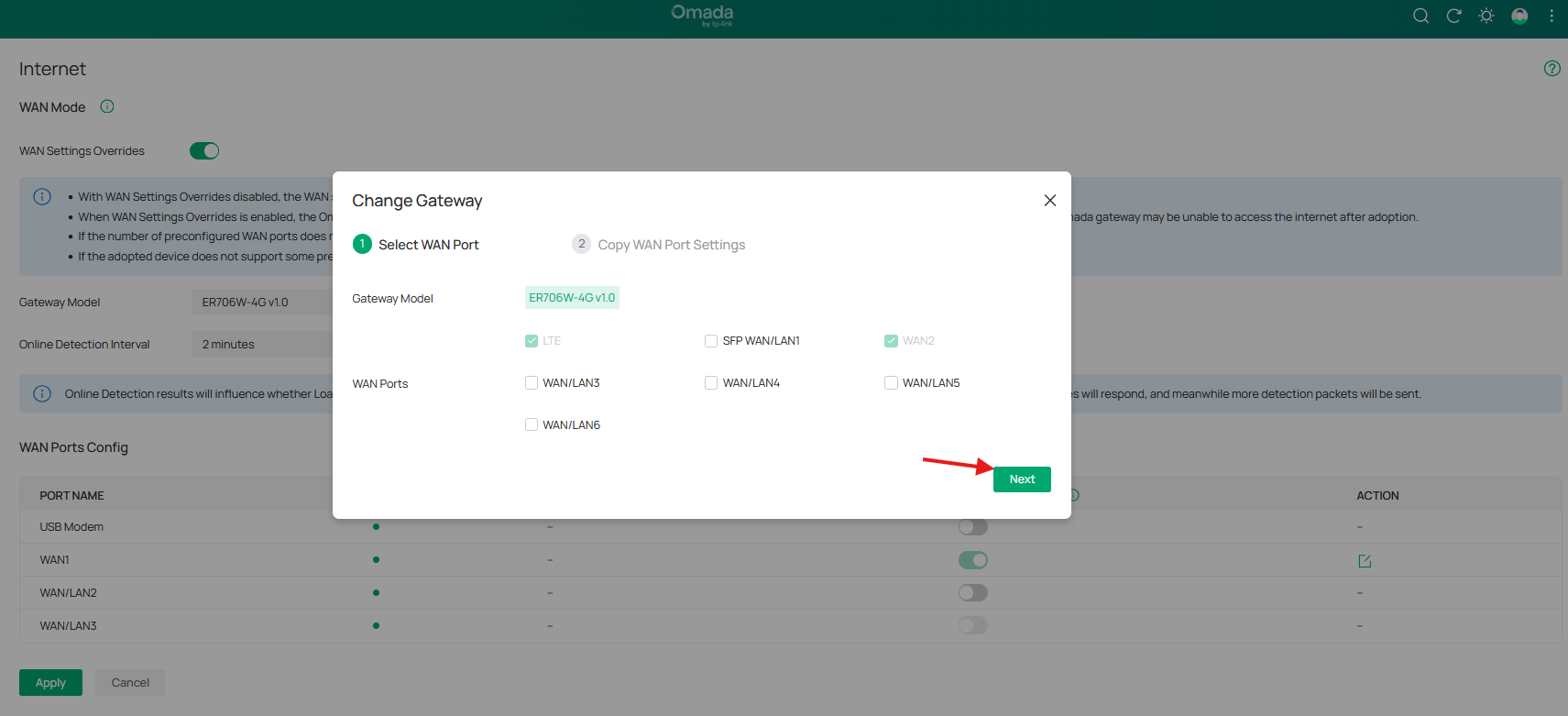Click the Next button in dialog
This screenshot has height=716, width=1568.
(x=1022, y=479)
